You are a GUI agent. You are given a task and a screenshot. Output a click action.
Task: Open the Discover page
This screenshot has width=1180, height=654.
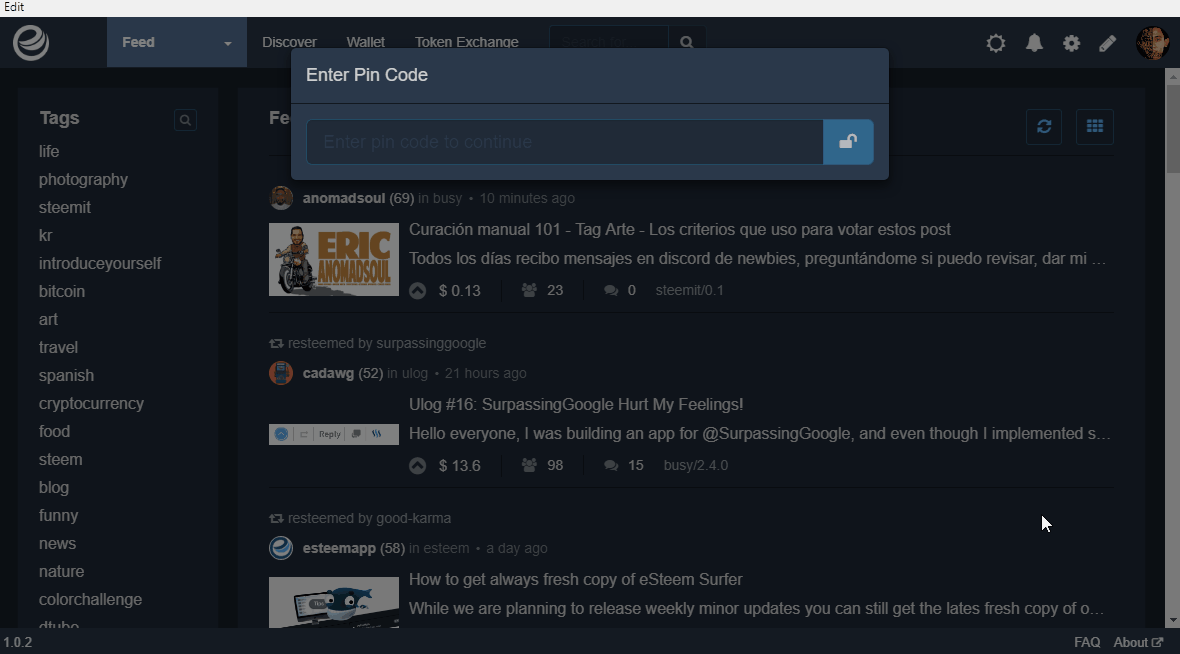(x=289, y=42)
